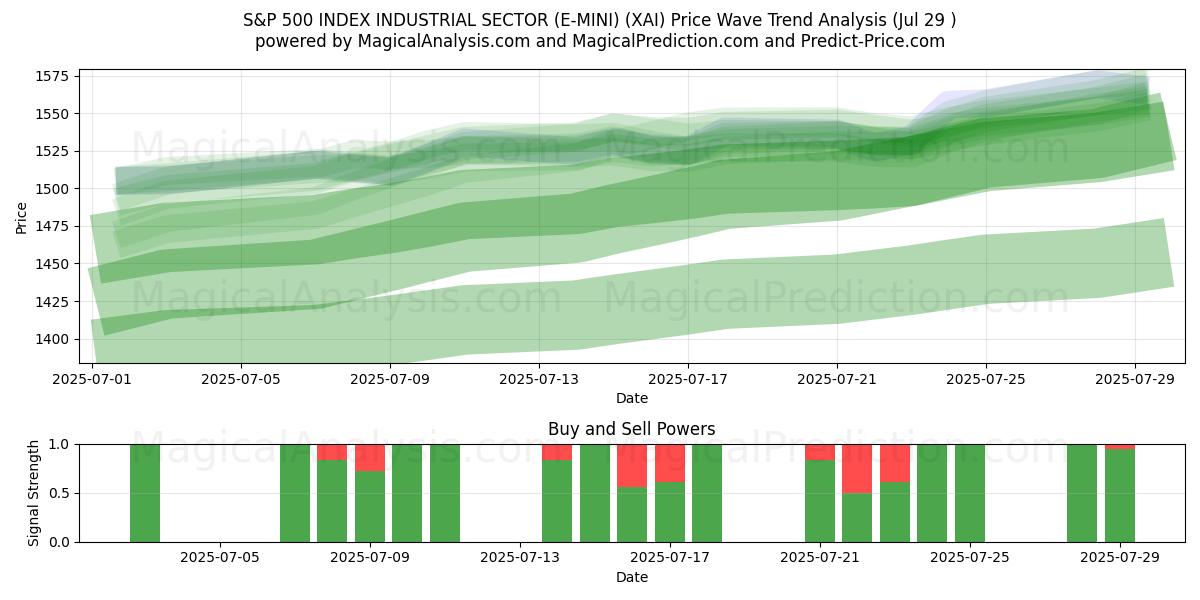Click the 0.0 signal strength tick label

coord(59,542)
